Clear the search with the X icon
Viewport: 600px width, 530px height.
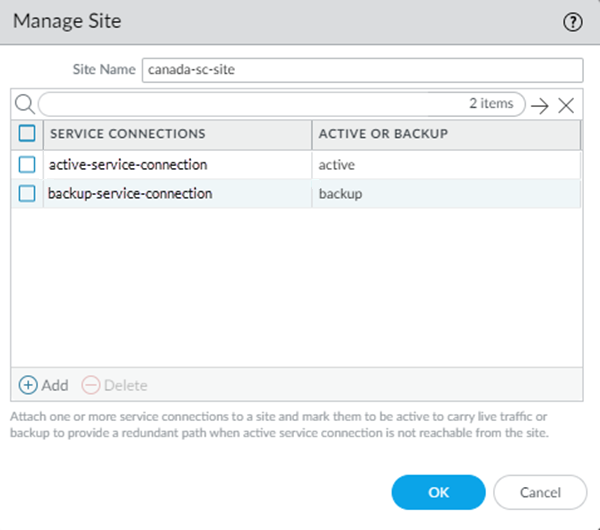(566, 105)
